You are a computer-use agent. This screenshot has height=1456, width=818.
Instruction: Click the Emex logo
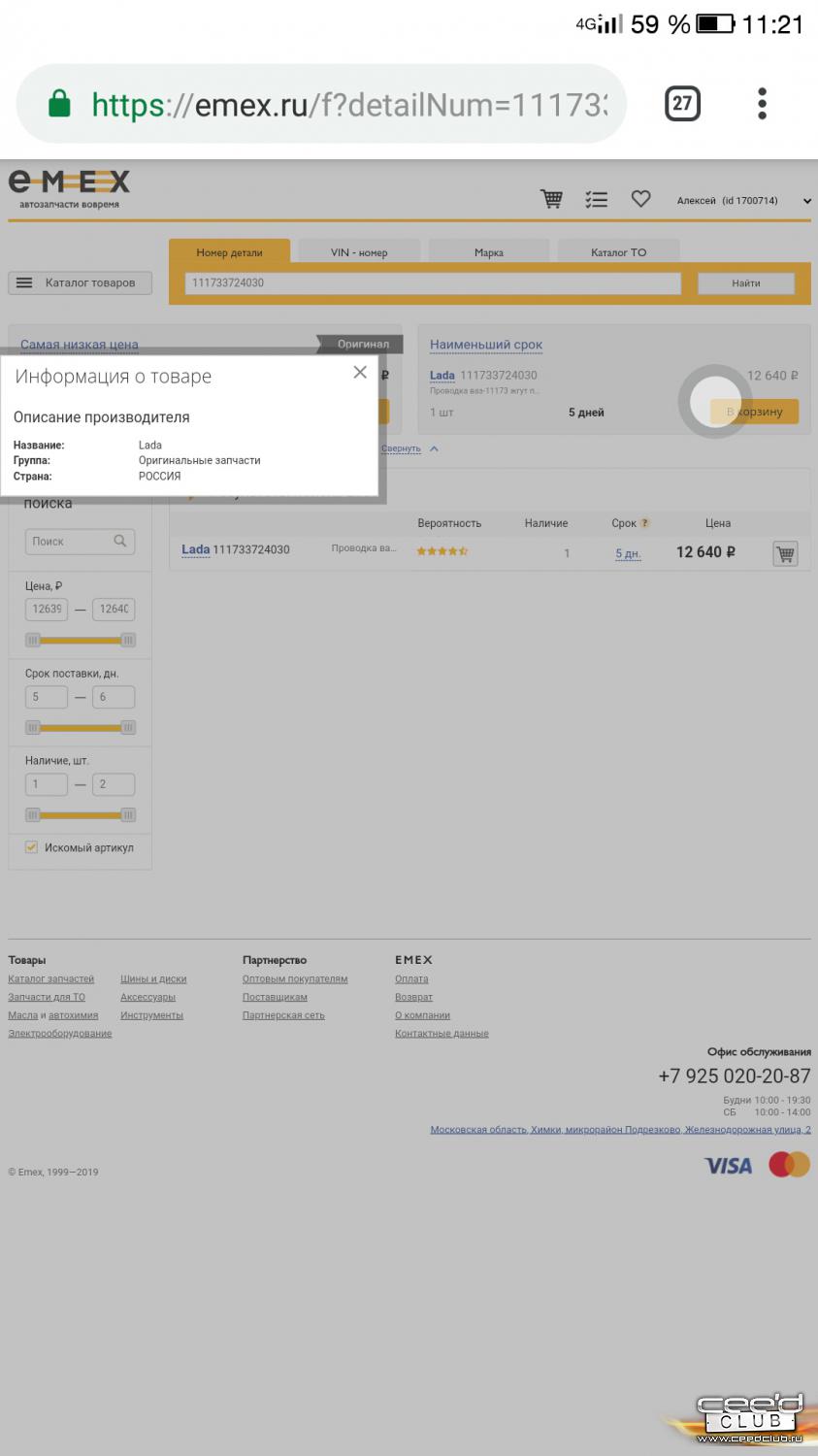(x=69, y=189)
